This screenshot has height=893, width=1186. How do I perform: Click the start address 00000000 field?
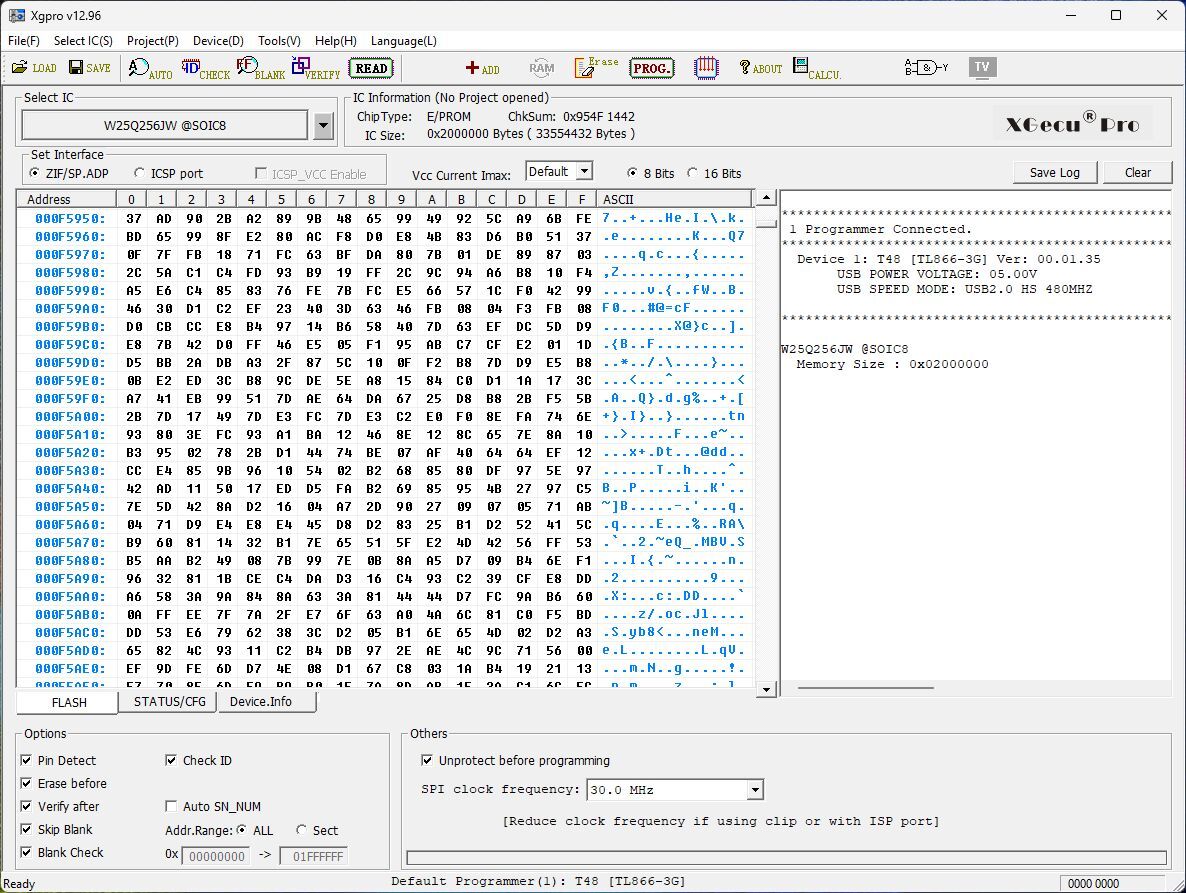tap(216, 856)
